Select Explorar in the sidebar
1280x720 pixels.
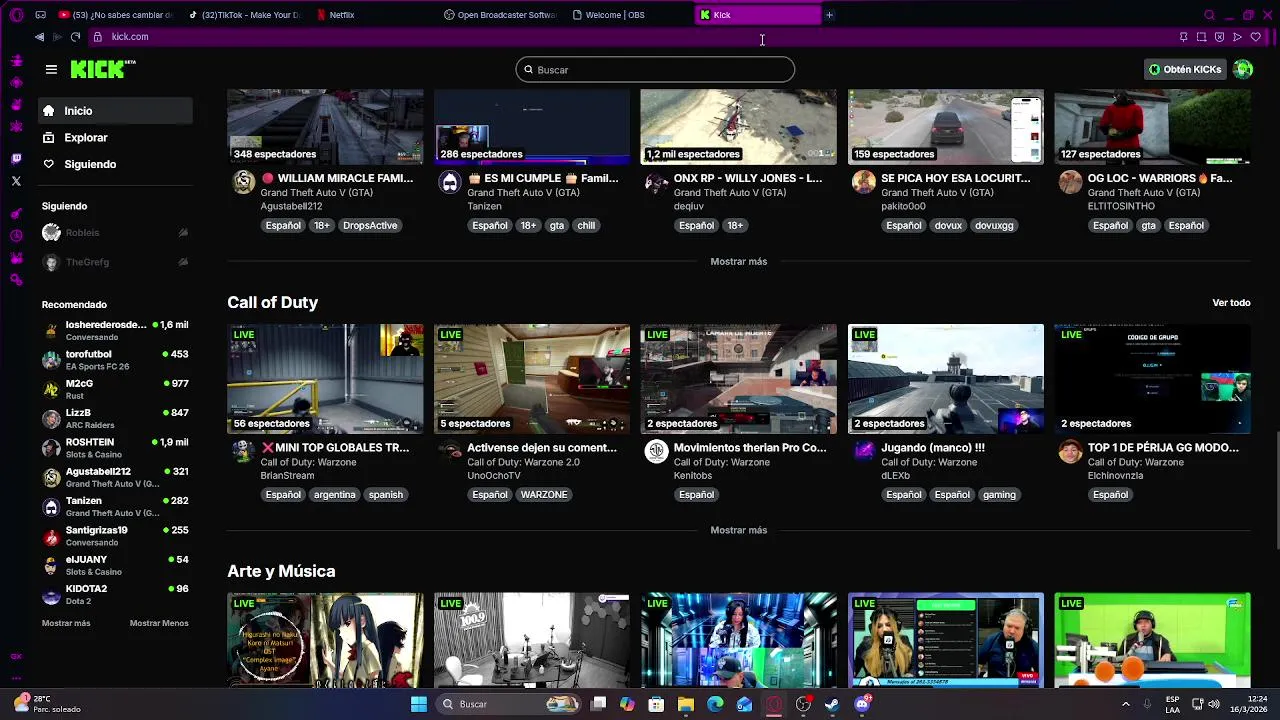tap(116, 137)
